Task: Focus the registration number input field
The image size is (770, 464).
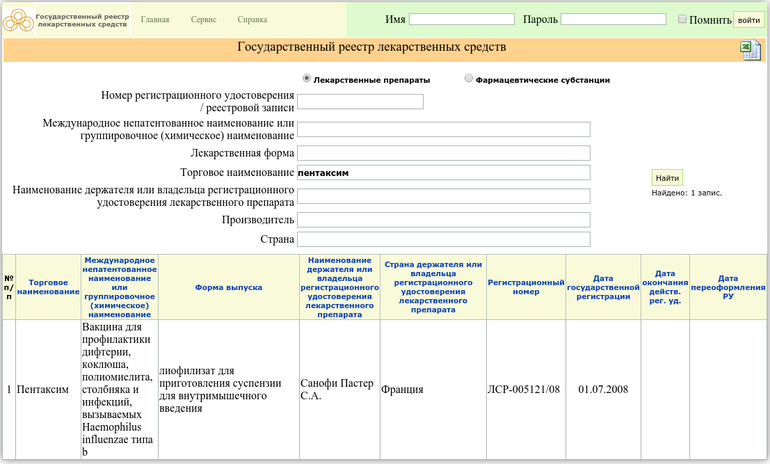Action: pyautogui.click(x=360, y=101)
